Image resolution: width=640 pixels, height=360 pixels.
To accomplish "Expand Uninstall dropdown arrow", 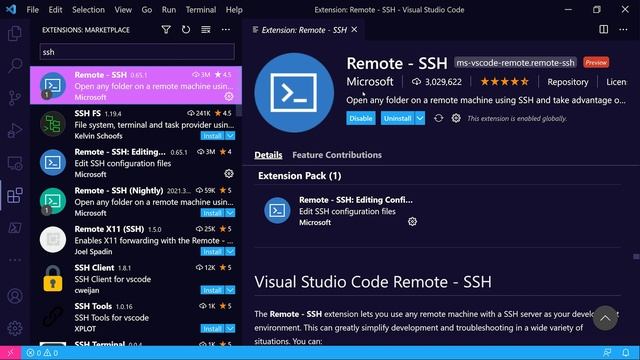I will [x=420, y=118].
